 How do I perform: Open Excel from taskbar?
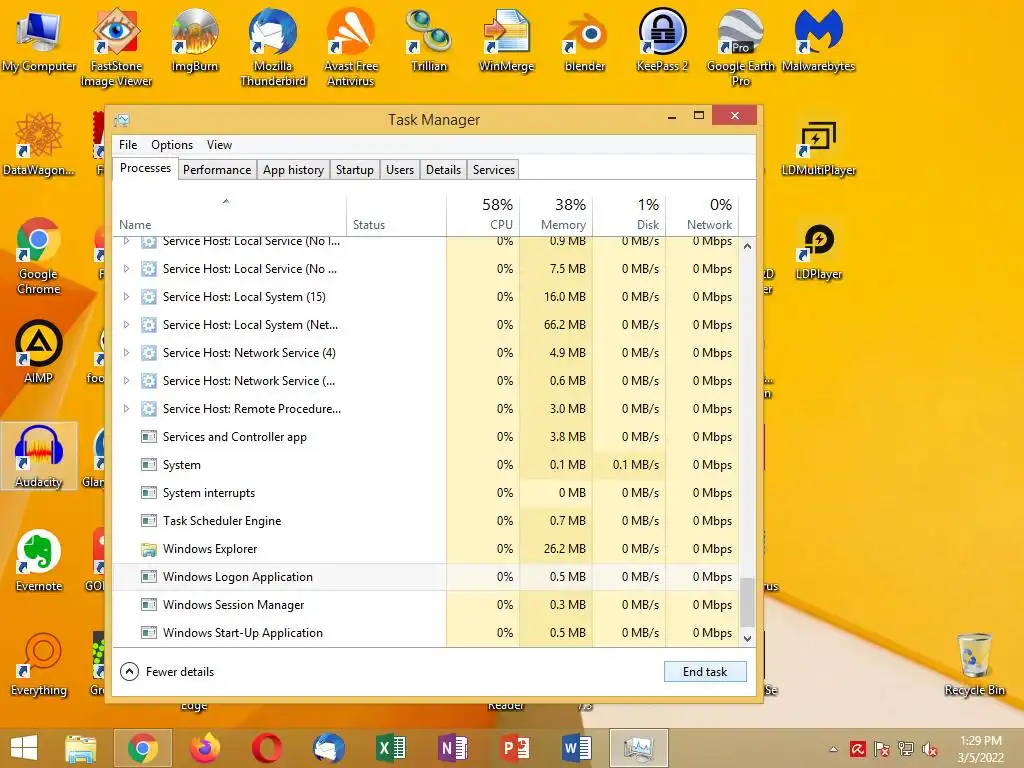pyautogui.click(x=391, y=748)
